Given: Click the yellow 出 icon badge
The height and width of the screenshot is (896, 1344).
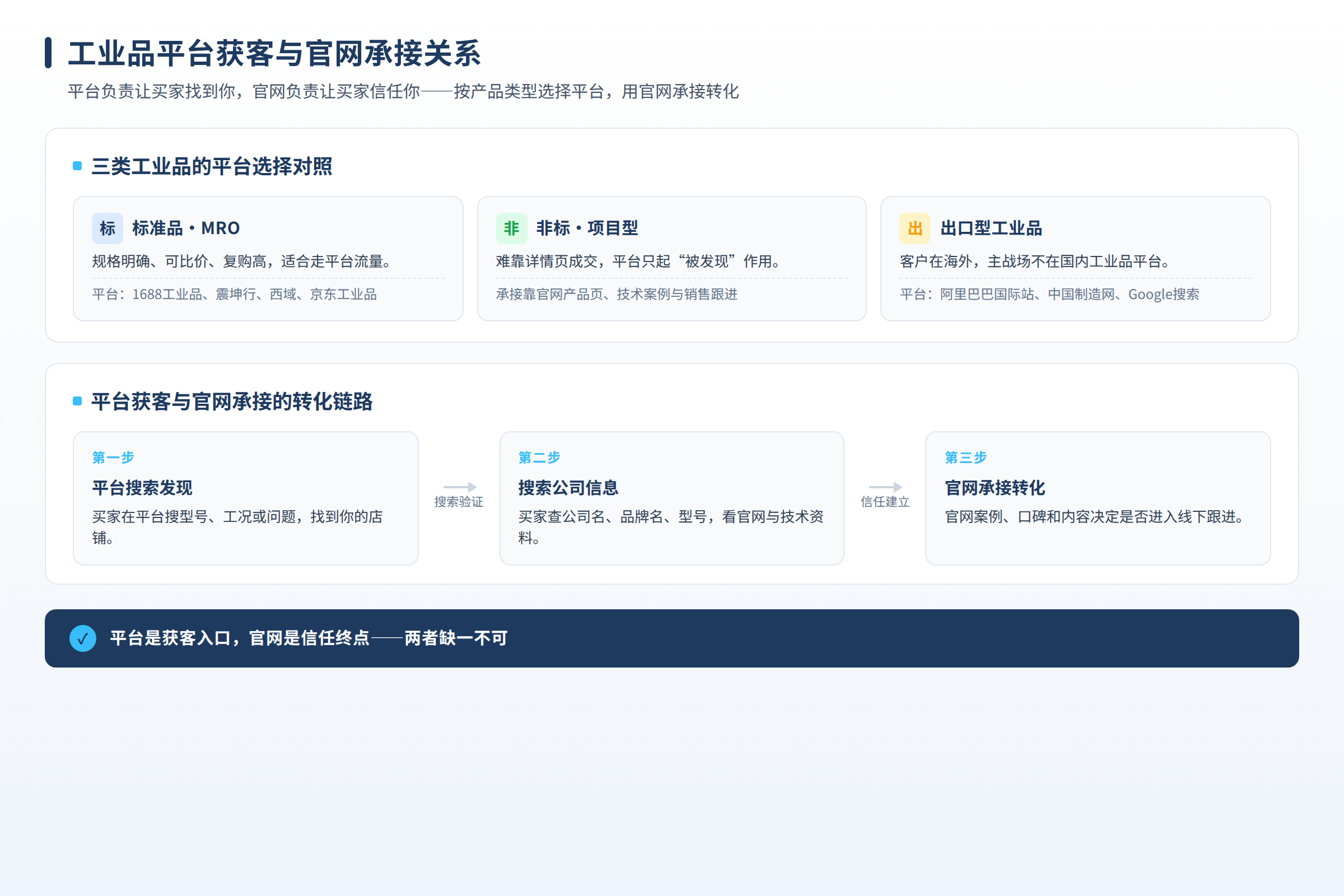Looking at the screenshot, I should coord(915,228).
